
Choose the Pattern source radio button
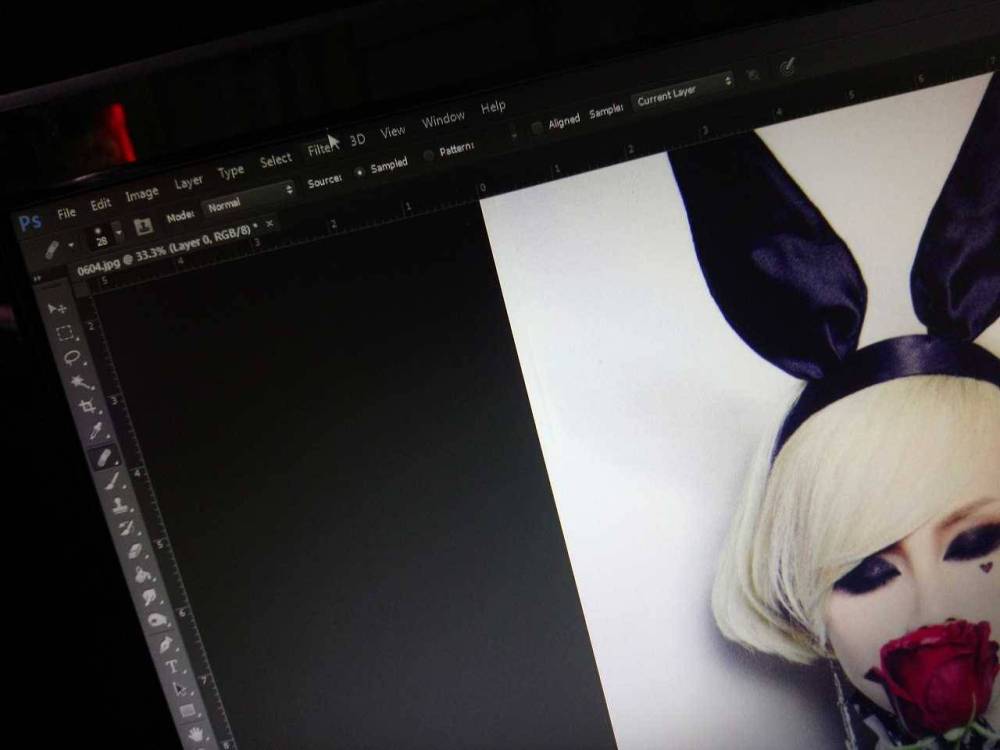click(429, 155)
